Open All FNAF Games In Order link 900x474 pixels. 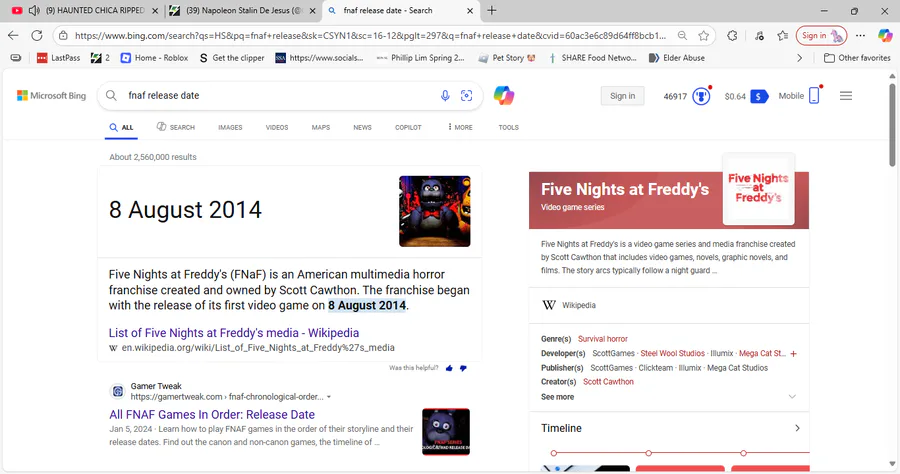(x=212, y=414)
